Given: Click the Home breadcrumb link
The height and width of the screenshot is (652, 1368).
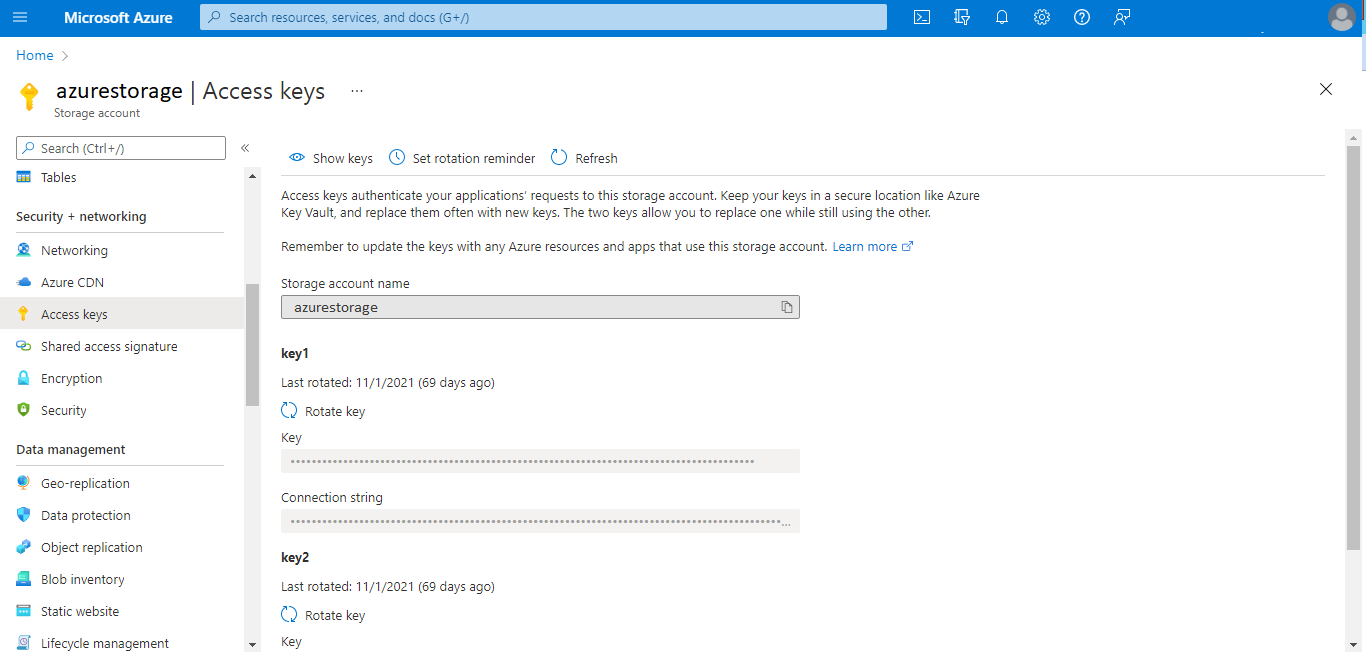Looking at the screenshot, I should [x=34, y=55].
